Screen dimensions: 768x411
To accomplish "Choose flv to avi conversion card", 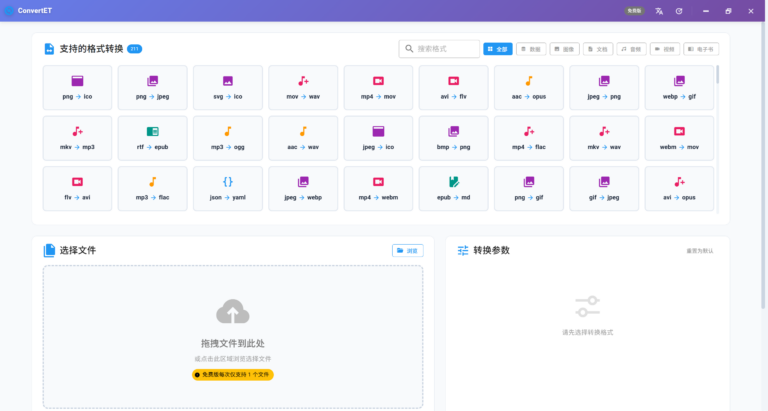I will (x=77, y=189).
